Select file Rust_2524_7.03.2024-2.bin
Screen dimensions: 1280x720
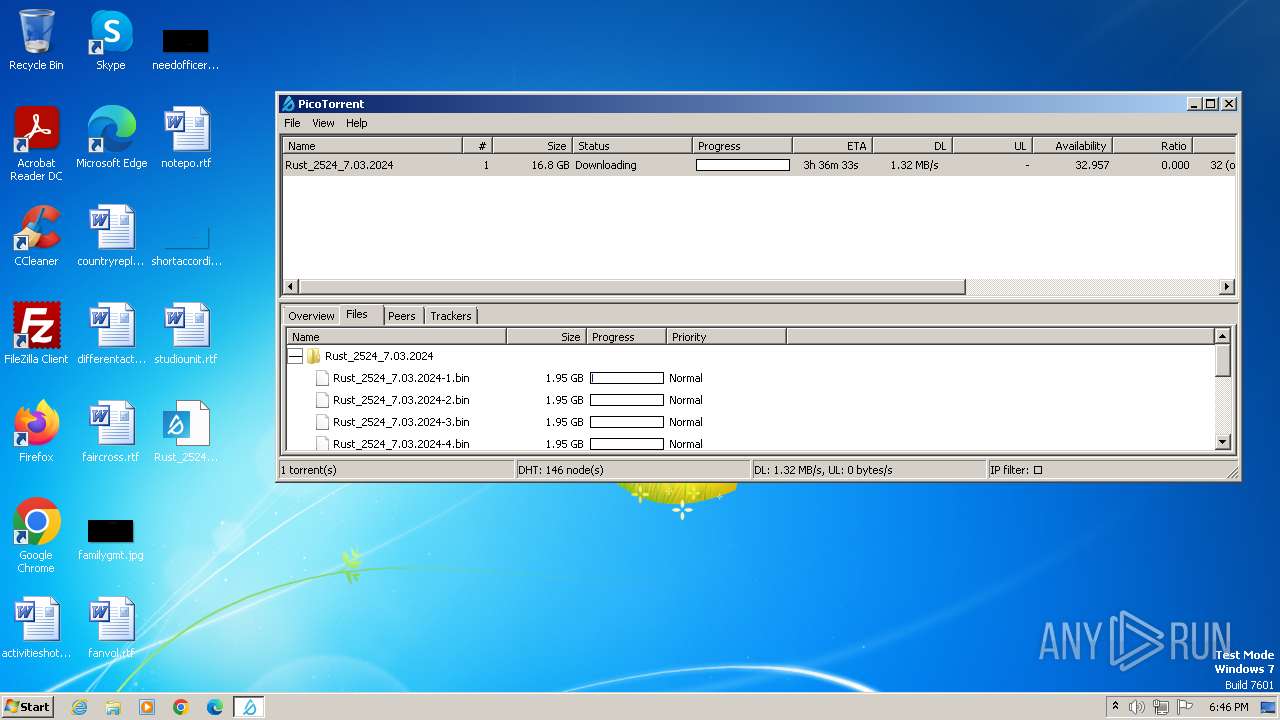point(401,400)
